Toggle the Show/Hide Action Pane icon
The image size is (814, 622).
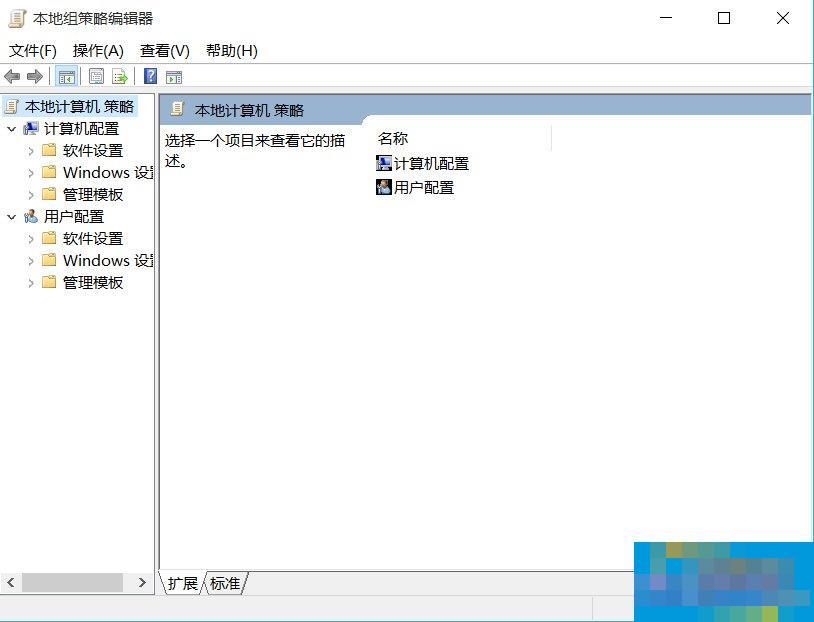coord(174,77)
